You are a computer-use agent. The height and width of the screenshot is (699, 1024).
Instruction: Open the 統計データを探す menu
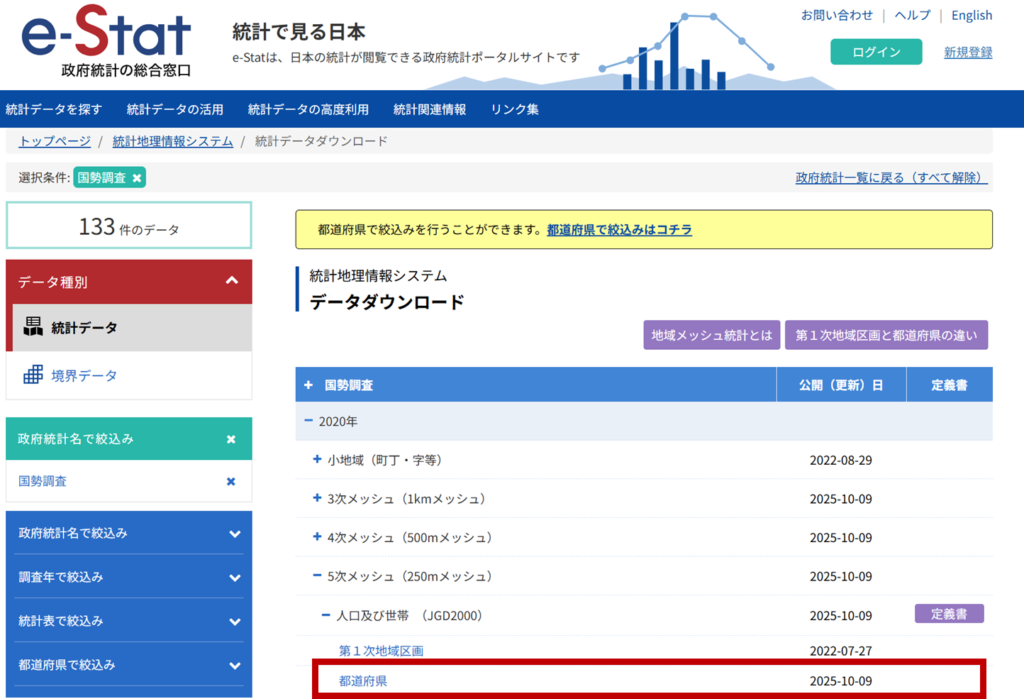[54, 109]
